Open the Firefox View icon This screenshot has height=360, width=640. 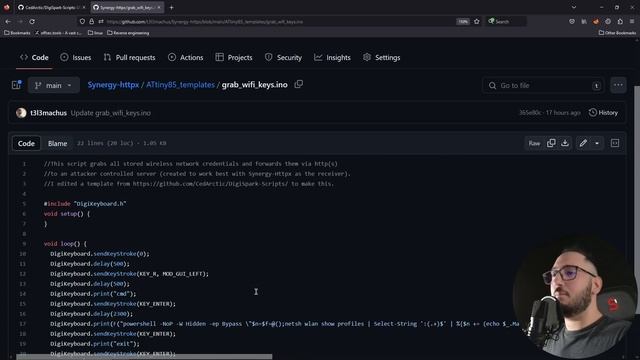tap(7, 7)
